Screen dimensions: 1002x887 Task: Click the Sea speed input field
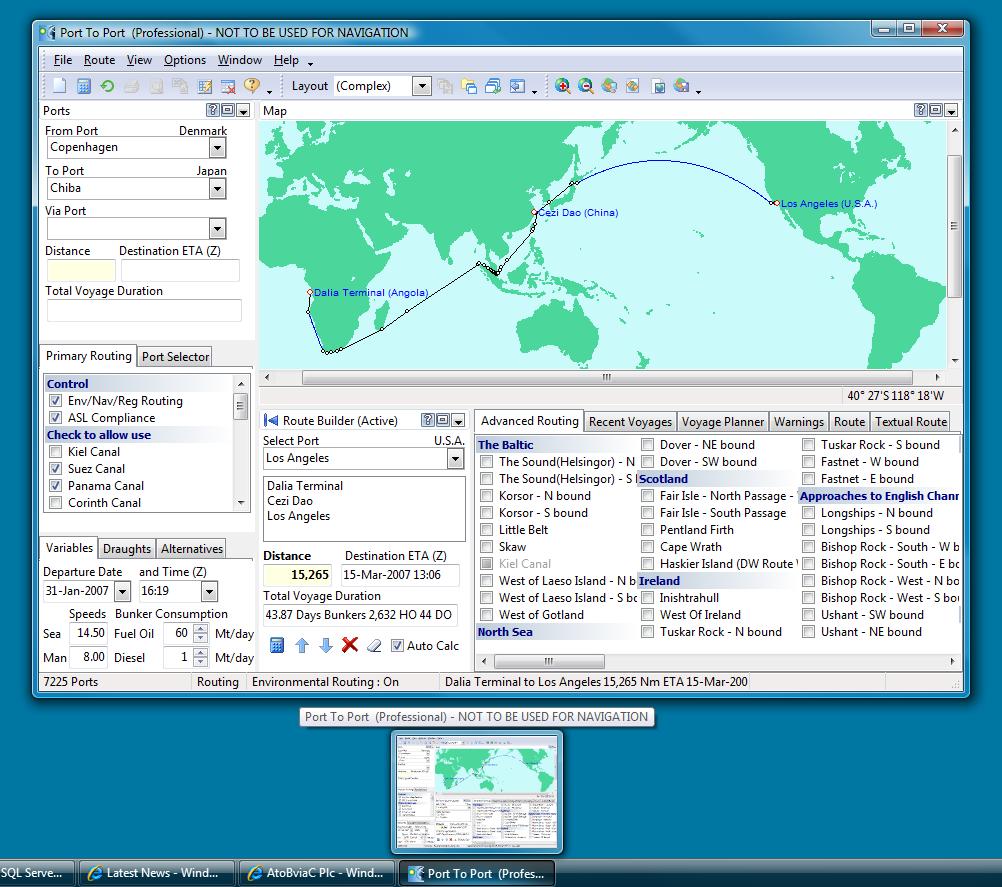coord(89,633)
